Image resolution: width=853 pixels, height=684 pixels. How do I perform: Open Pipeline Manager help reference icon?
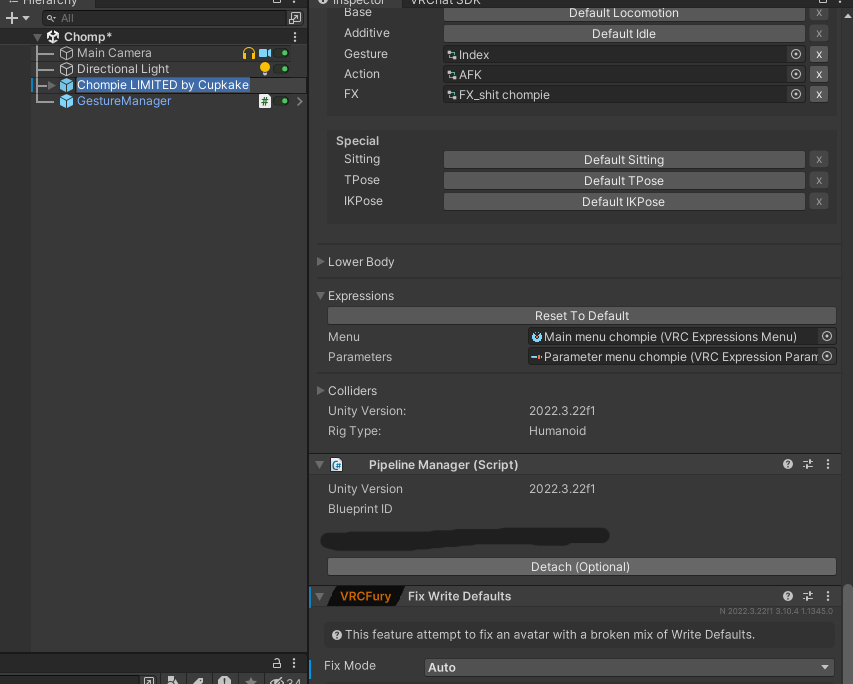[788, 464]
